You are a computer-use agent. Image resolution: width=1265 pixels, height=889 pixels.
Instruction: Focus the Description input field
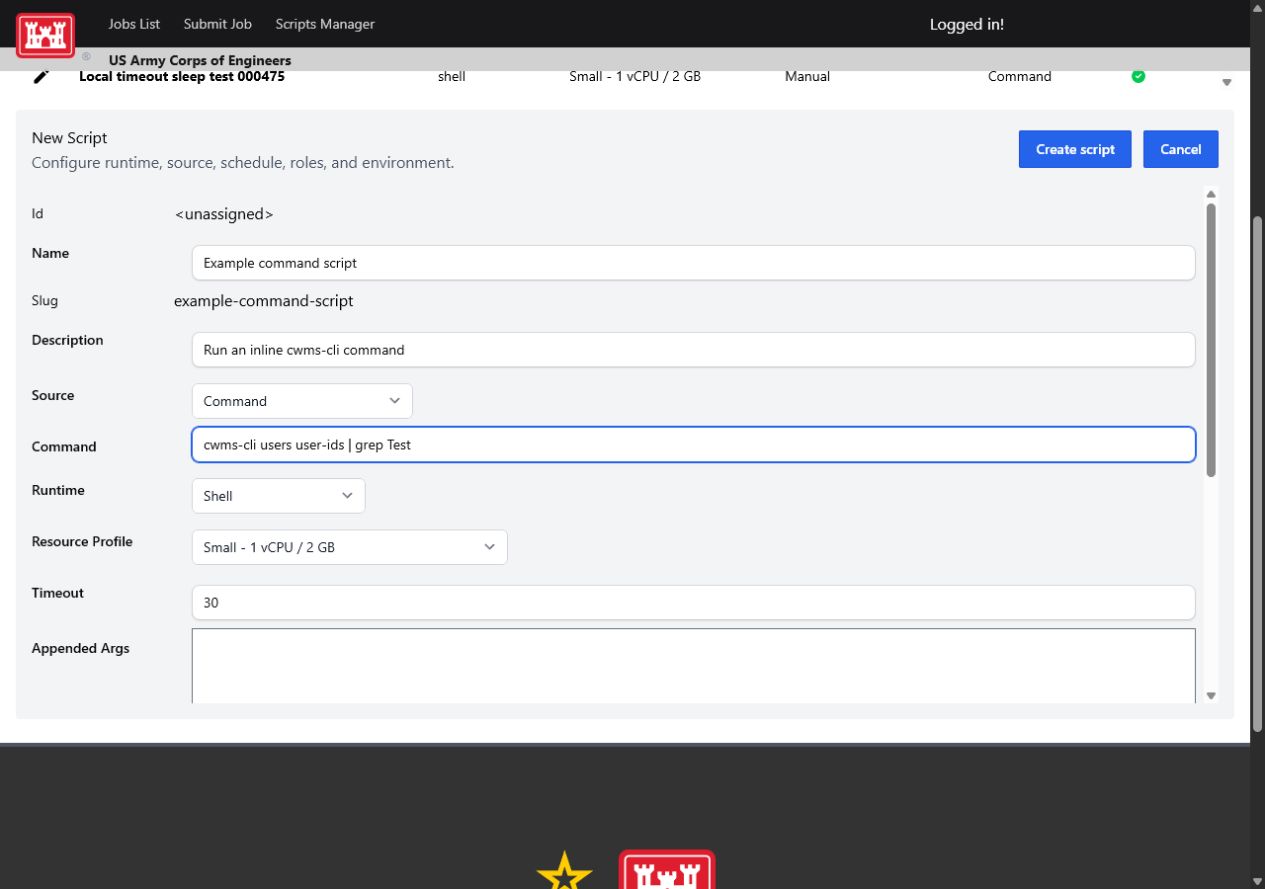pyautogui.click(x=693, y=350)
